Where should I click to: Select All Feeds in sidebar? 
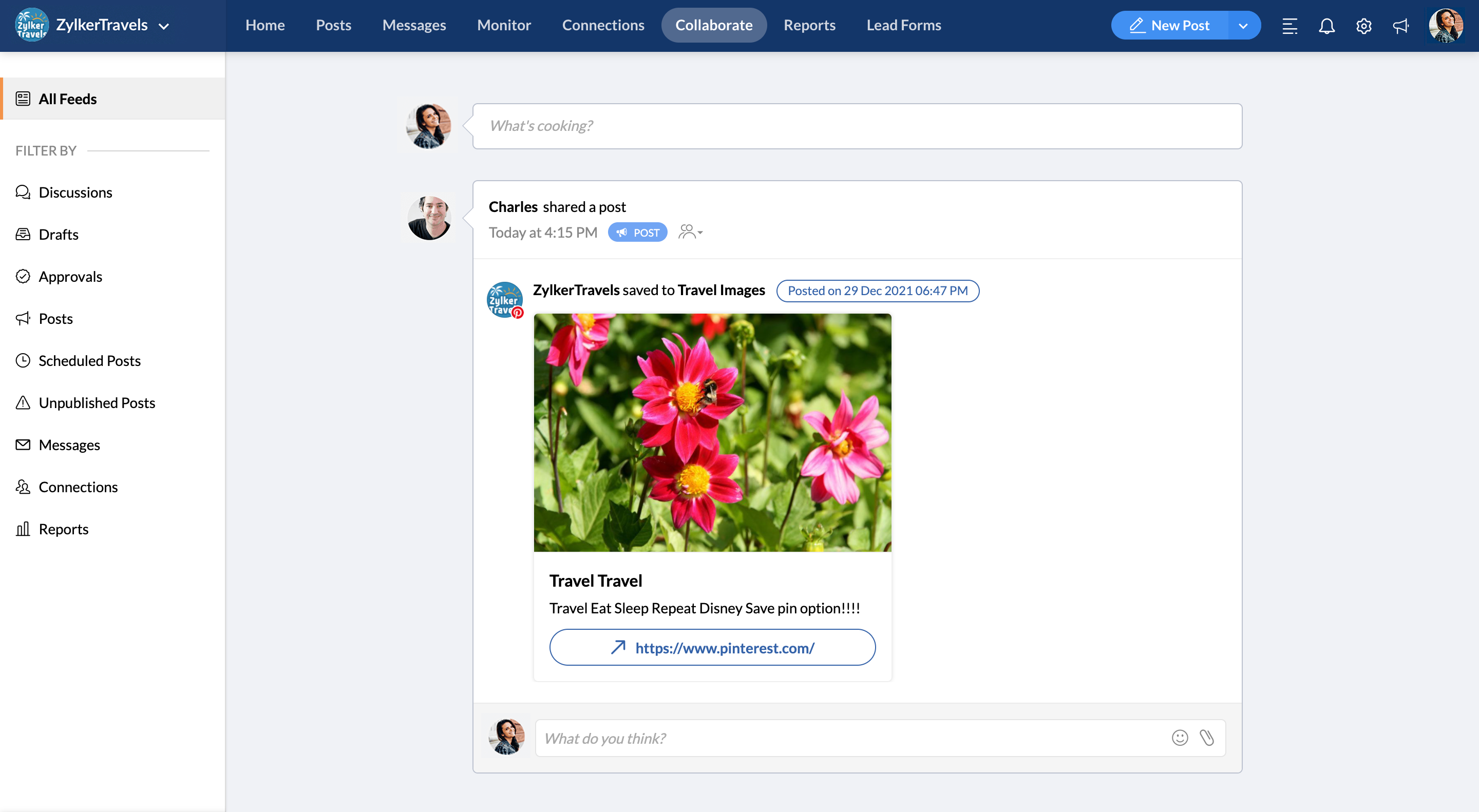tap(68, 99)
